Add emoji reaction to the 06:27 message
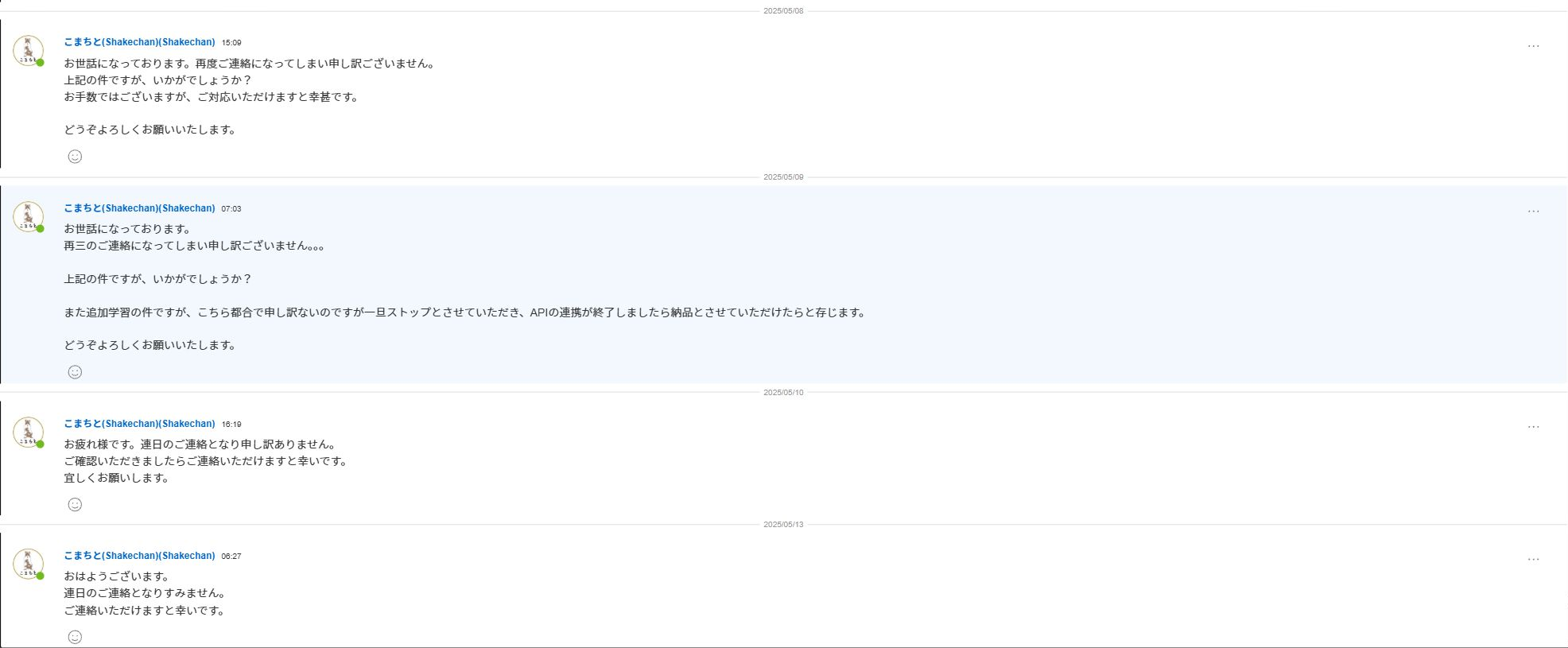1568x648 pixels. pyautogui.click(x=75, y=637)
